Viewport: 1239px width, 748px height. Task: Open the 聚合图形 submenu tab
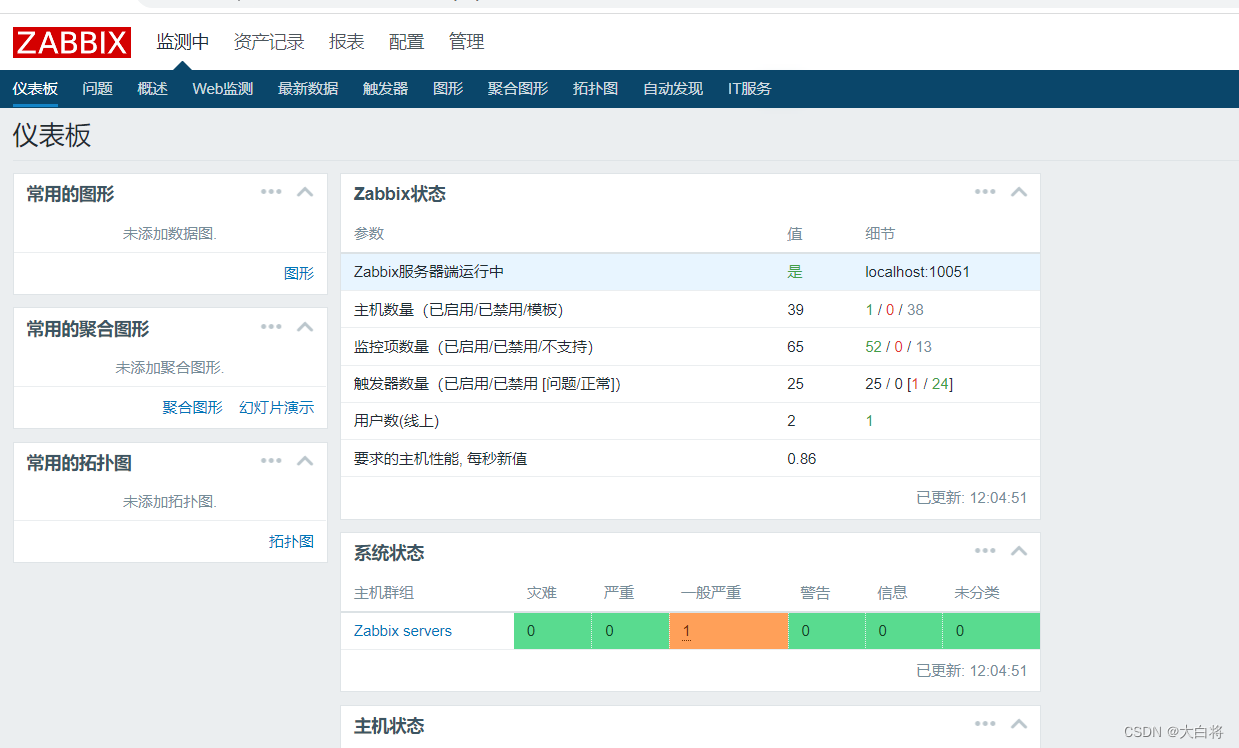click(x=518, y=89)
